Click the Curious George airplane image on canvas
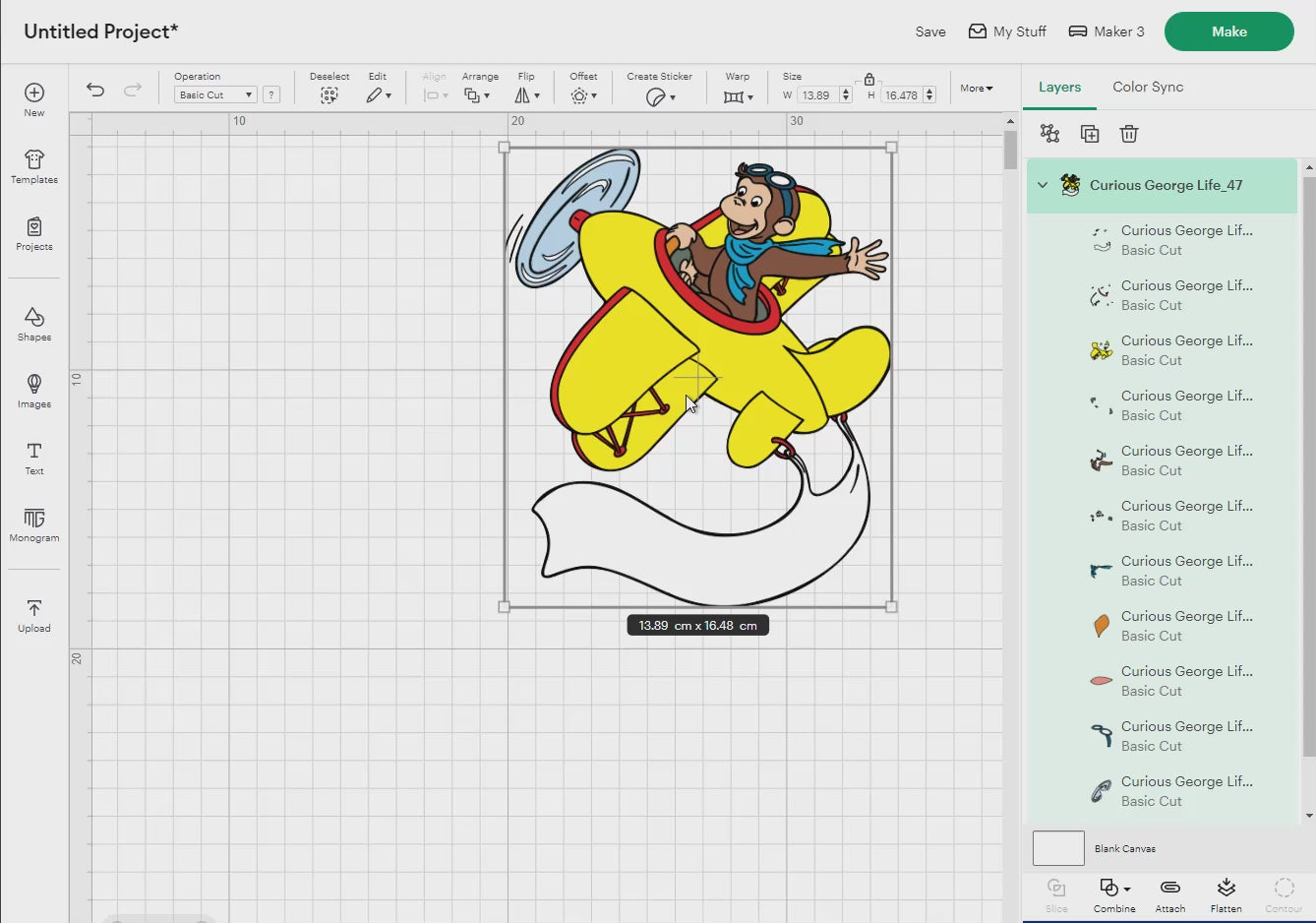The image size is (1316, 923). click(698, 377)
